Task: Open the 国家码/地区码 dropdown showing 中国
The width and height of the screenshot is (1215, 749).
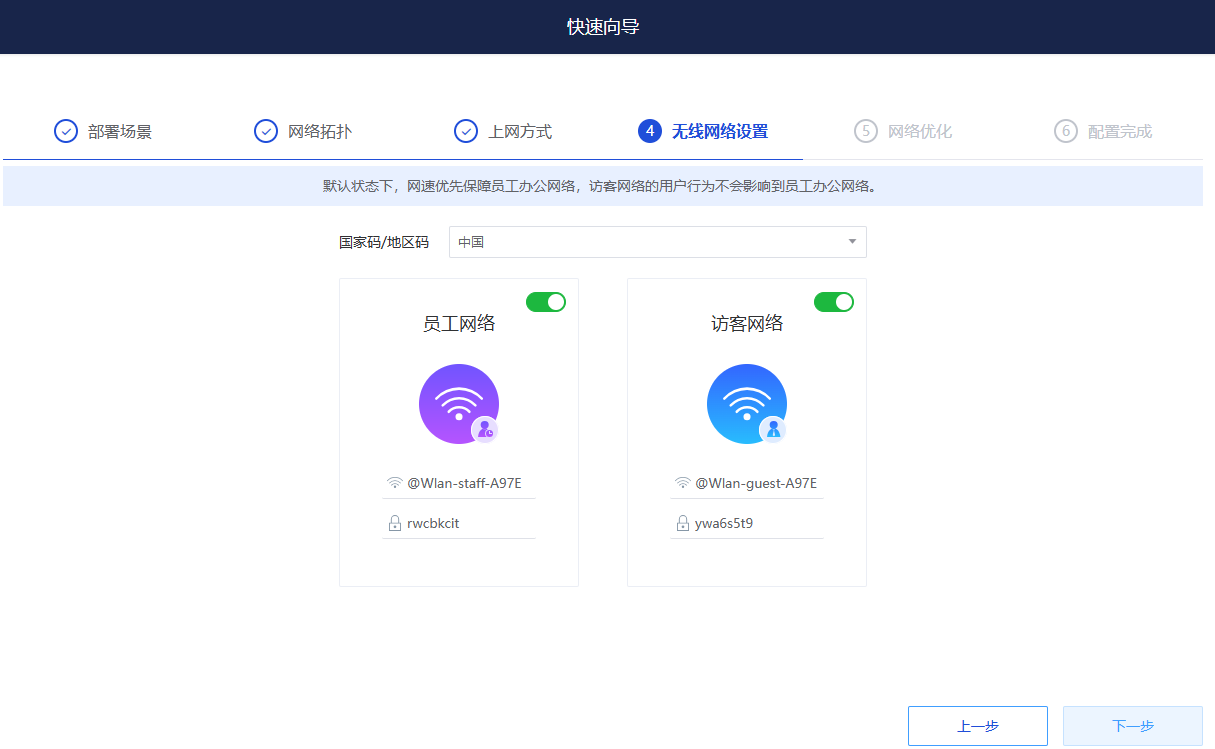Action: point(650,242)
